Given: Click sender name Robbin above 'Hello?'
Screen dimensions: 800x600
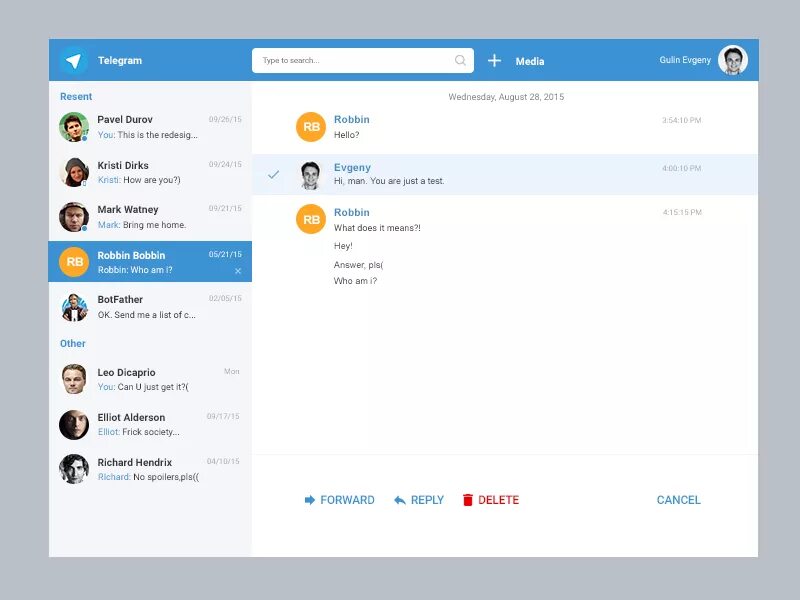Looking at the screenshot, I should coord(352,119).
